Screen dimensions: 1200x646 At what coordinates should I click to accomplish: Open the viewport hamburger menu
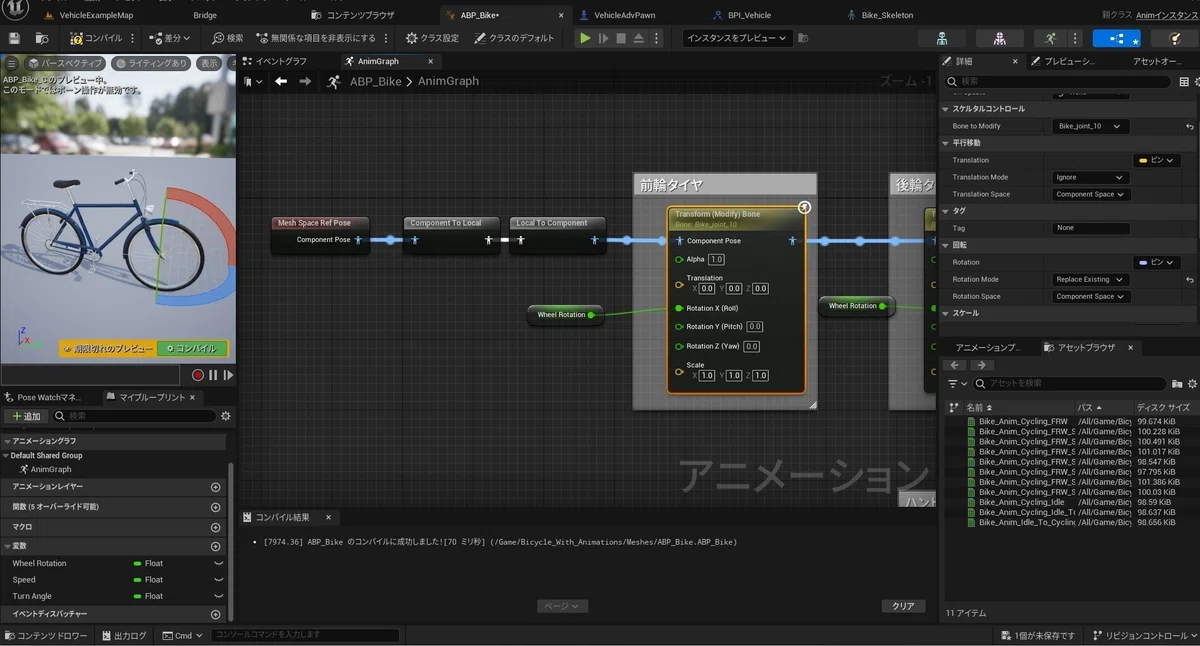click(11, 62)
